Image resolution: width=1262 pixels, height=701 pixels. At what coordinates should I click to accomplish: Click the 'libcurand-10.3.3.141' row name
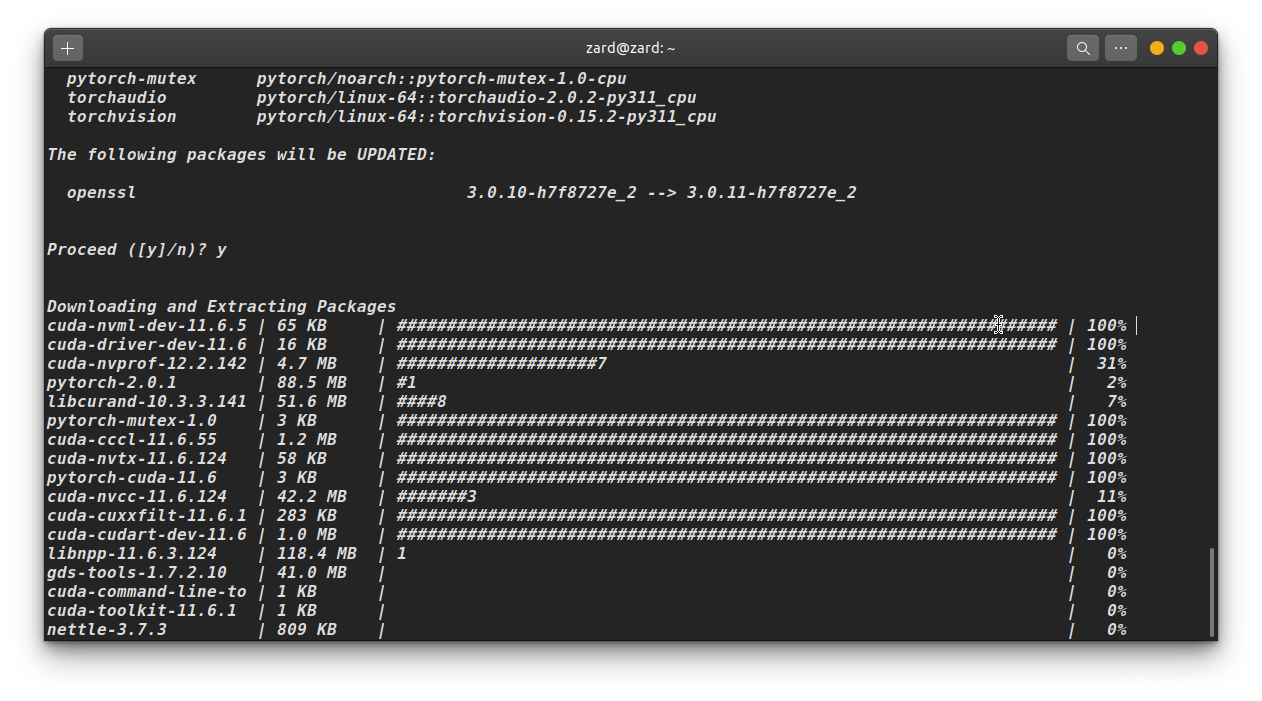147,402
